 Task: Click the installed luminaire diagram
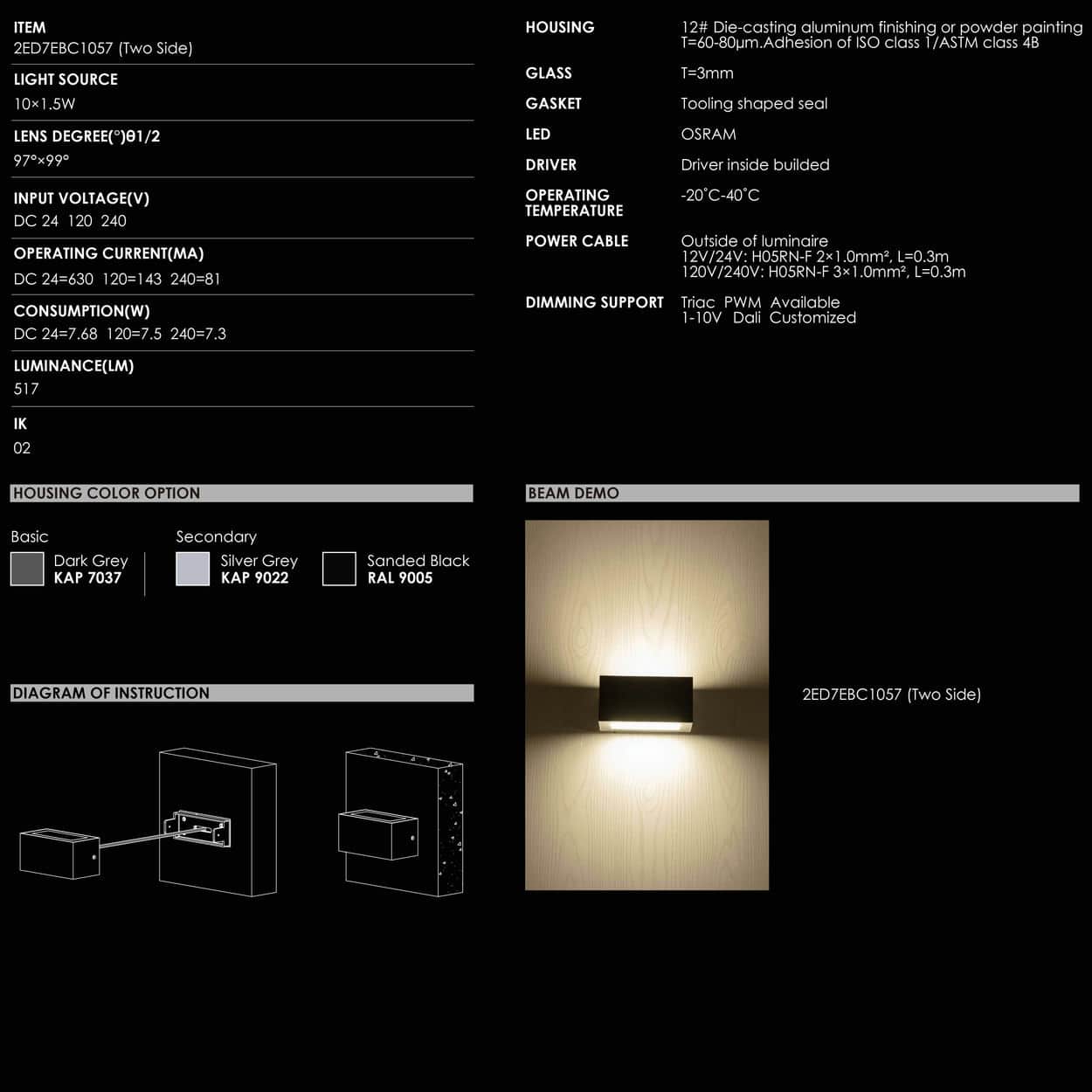(x=402, y=822)
